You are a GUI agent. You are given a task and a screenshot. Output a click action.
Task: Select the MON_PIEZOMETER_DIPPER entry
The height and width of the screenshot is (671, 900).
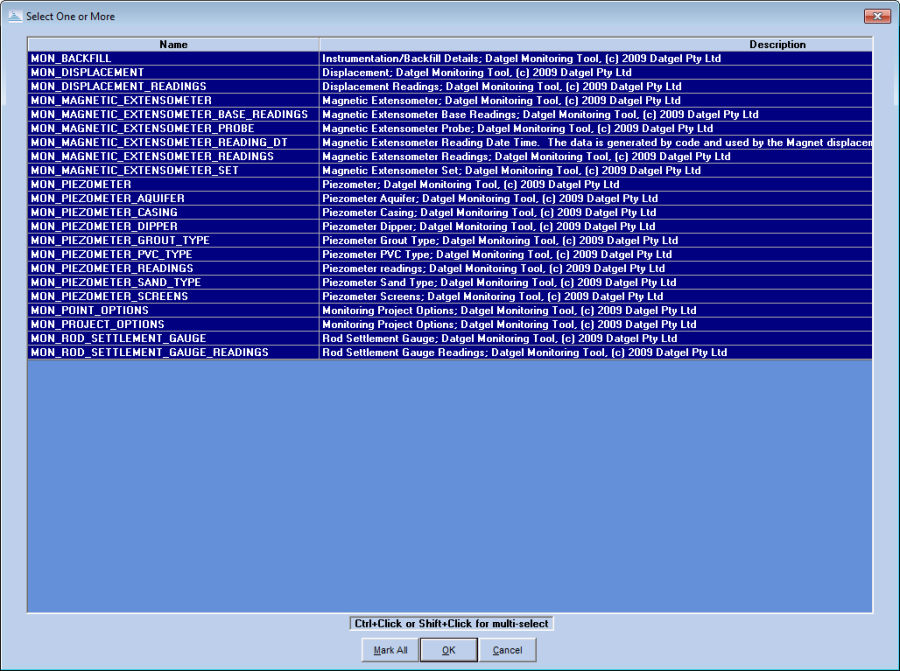click(x=104, y=227)
